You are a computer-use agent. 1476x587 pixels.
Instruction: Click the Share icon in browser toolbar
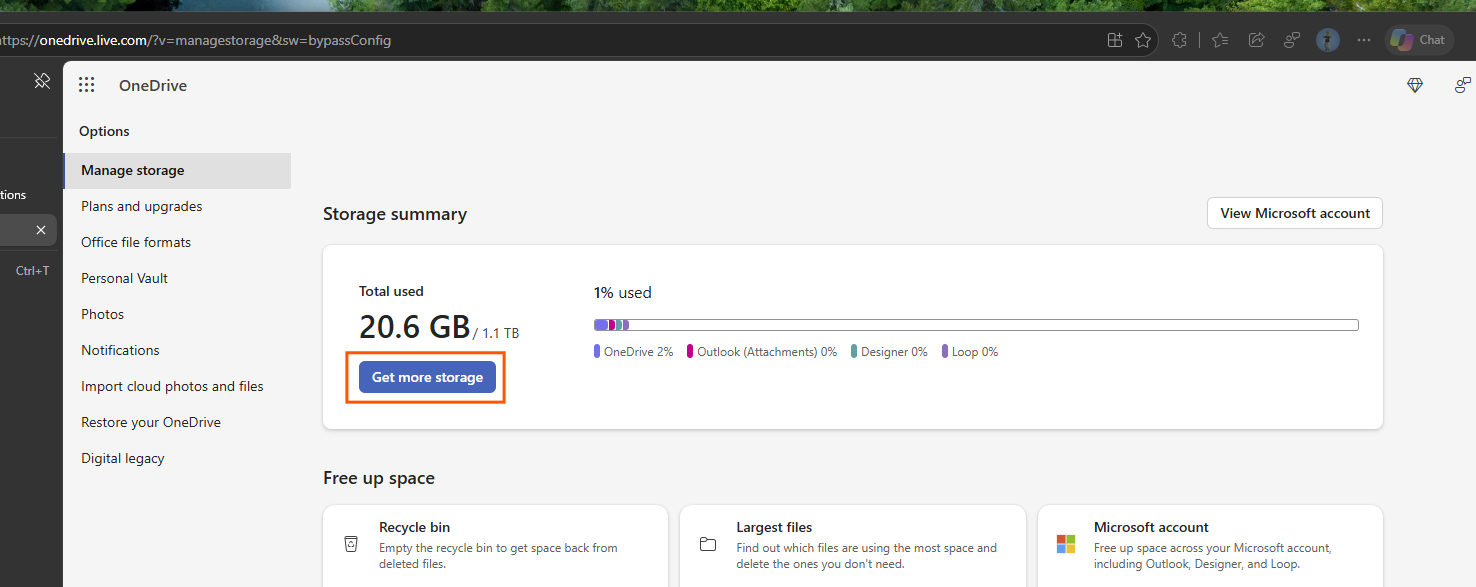(x=1256, y=40)
